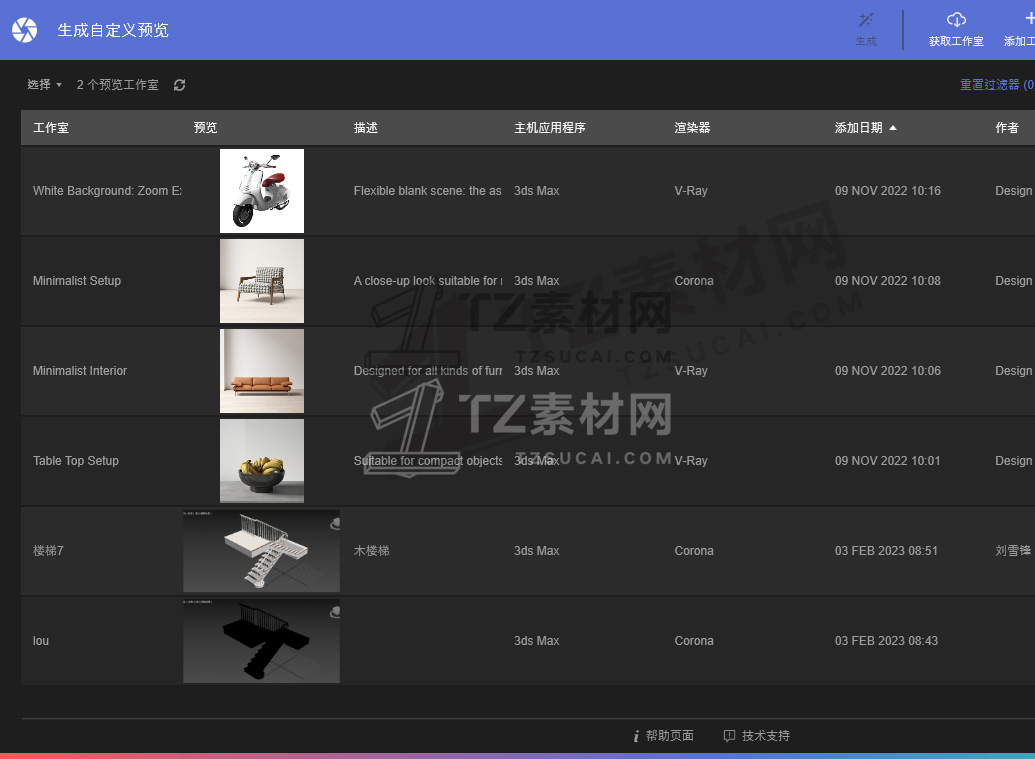Click the date 09 NOV 2022 10:08
The image size is (1035, 759).
pos(888,280)
